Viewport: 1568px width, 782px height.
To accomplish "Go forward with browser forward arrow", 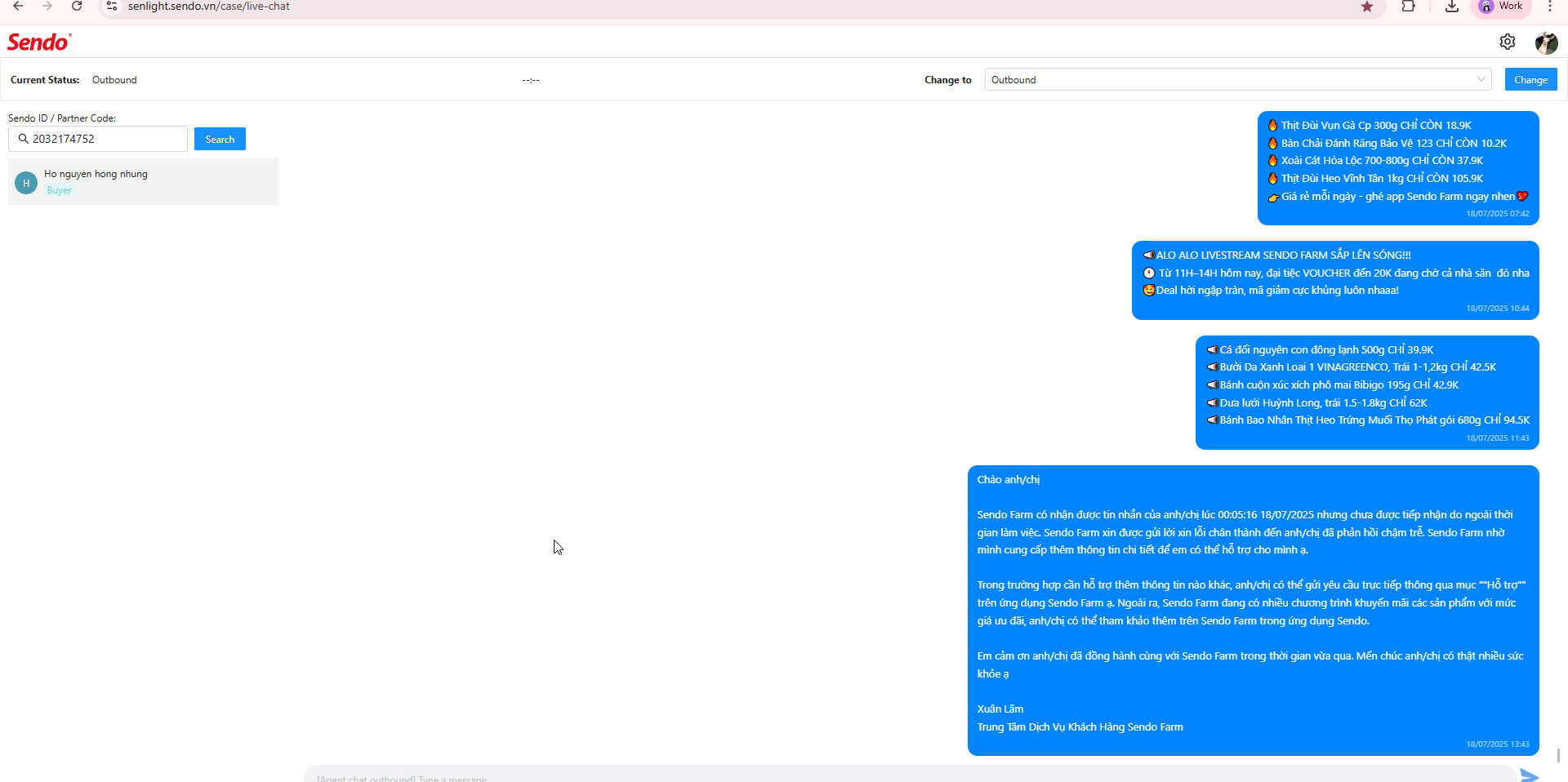I will (x=47, y=7).
